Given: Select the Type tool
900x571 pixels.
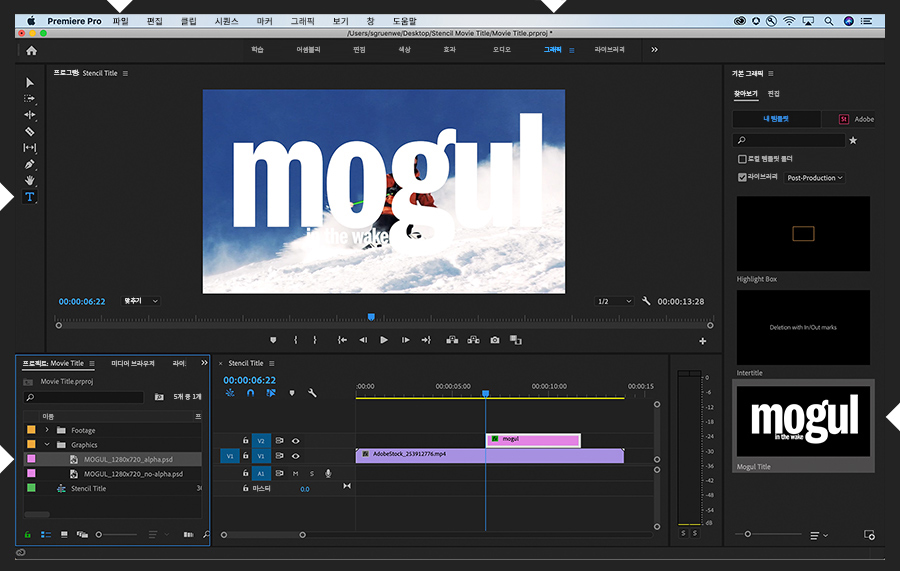Looking at the screenshot, I should coord(30,197).
